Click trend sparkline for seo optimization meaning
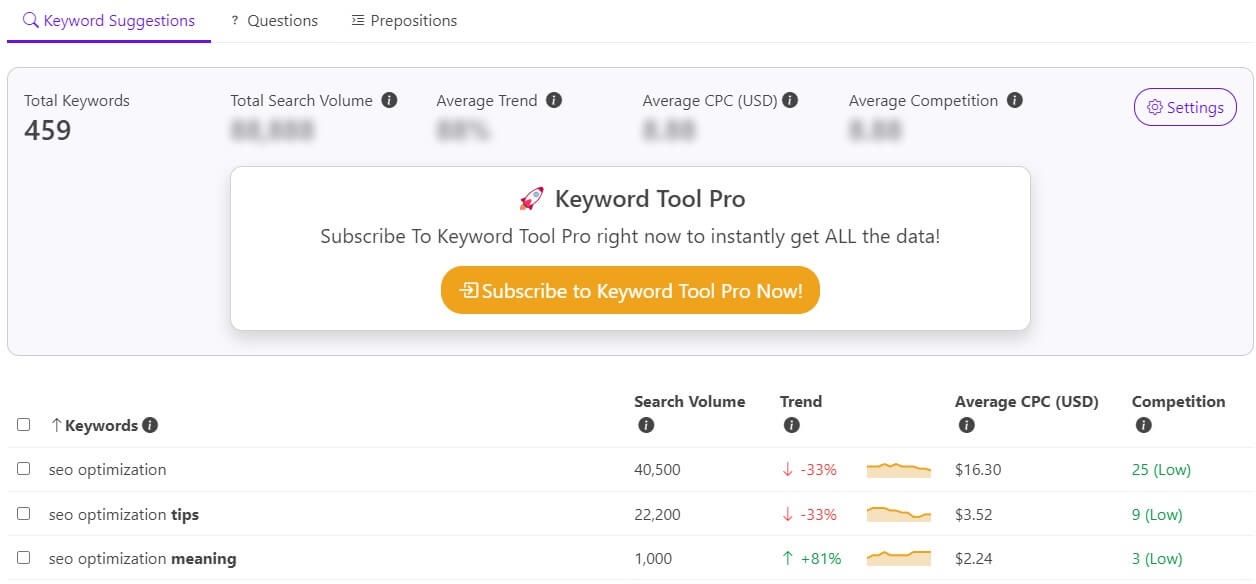The width and height of the screenshot is (1256, 584). (898, 558)
